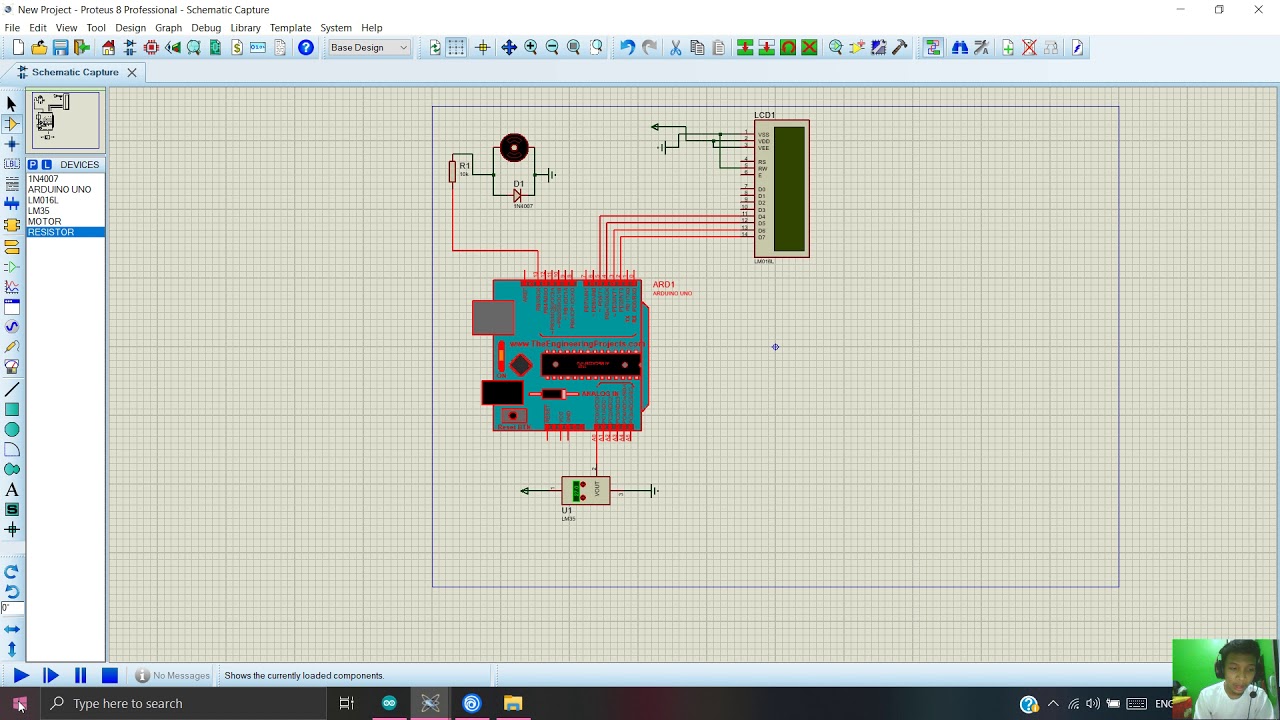Open the PCB Layout chip icon
1280x720 pixels.
152,48
